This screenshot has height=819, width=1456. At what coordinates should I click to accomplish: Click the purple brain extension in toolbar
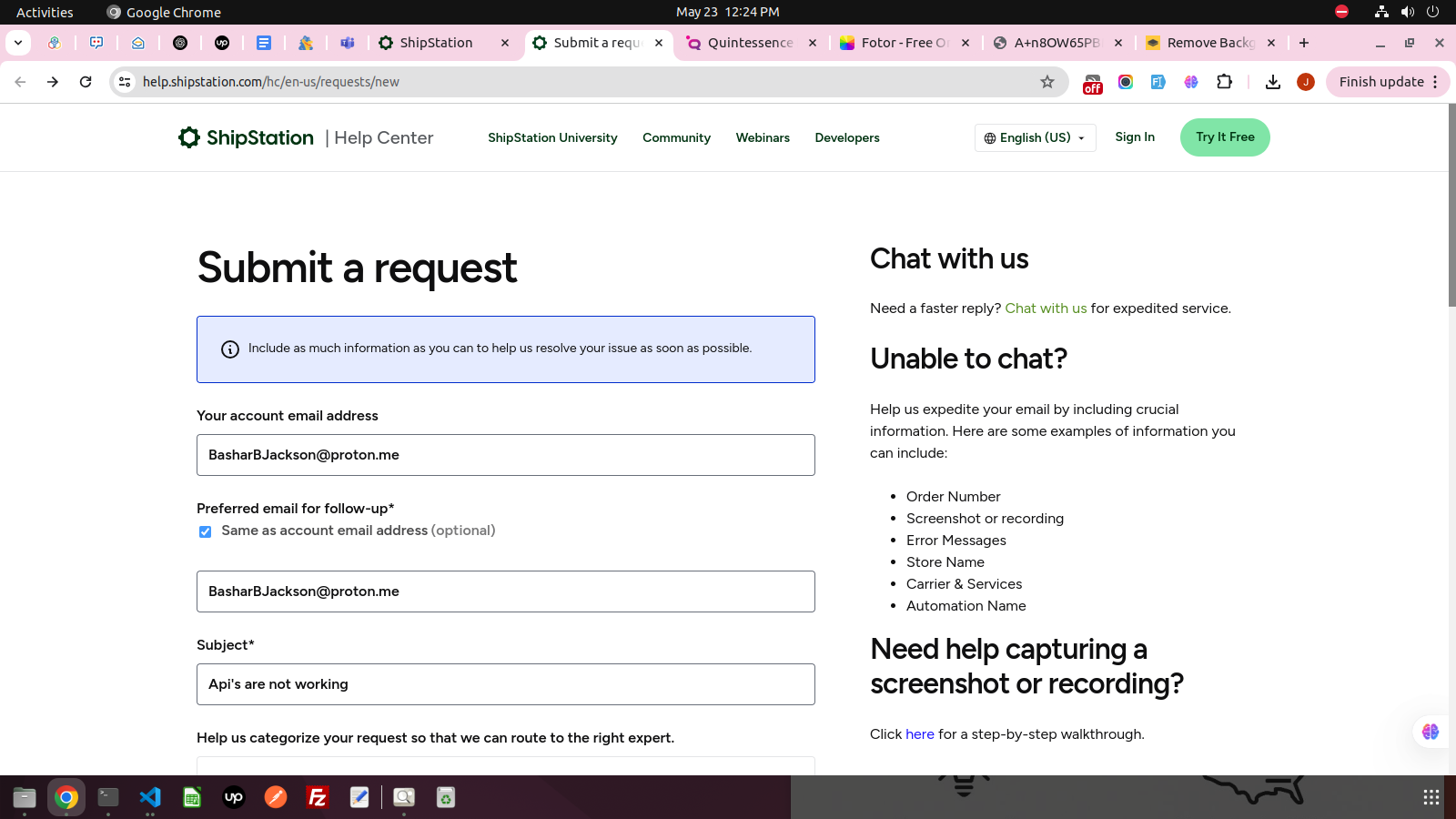(1191, 82)
